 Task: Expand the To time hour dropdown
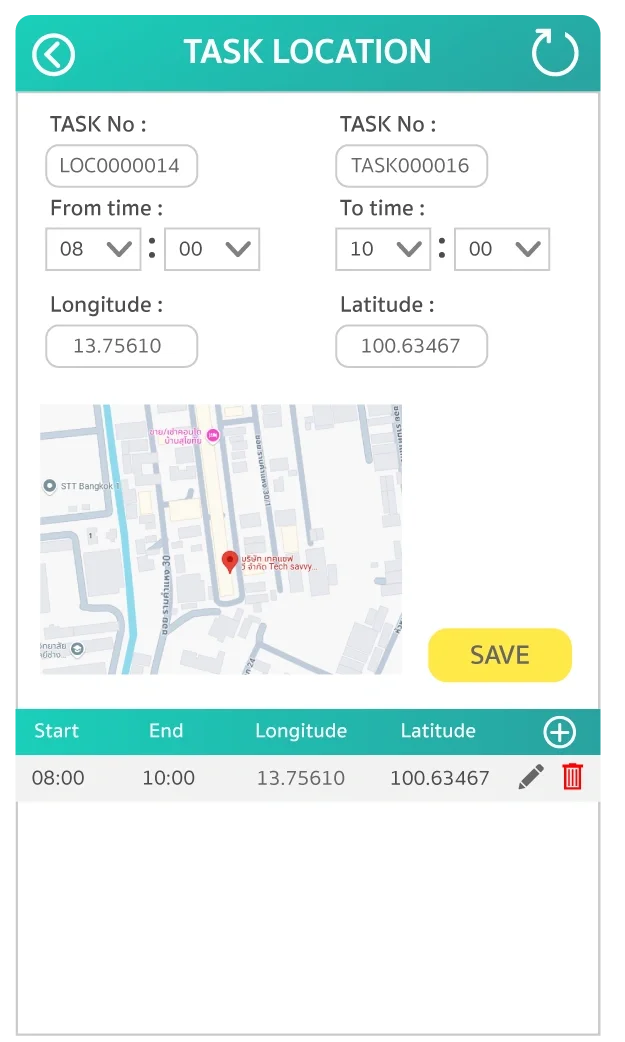tap(383, 249)
